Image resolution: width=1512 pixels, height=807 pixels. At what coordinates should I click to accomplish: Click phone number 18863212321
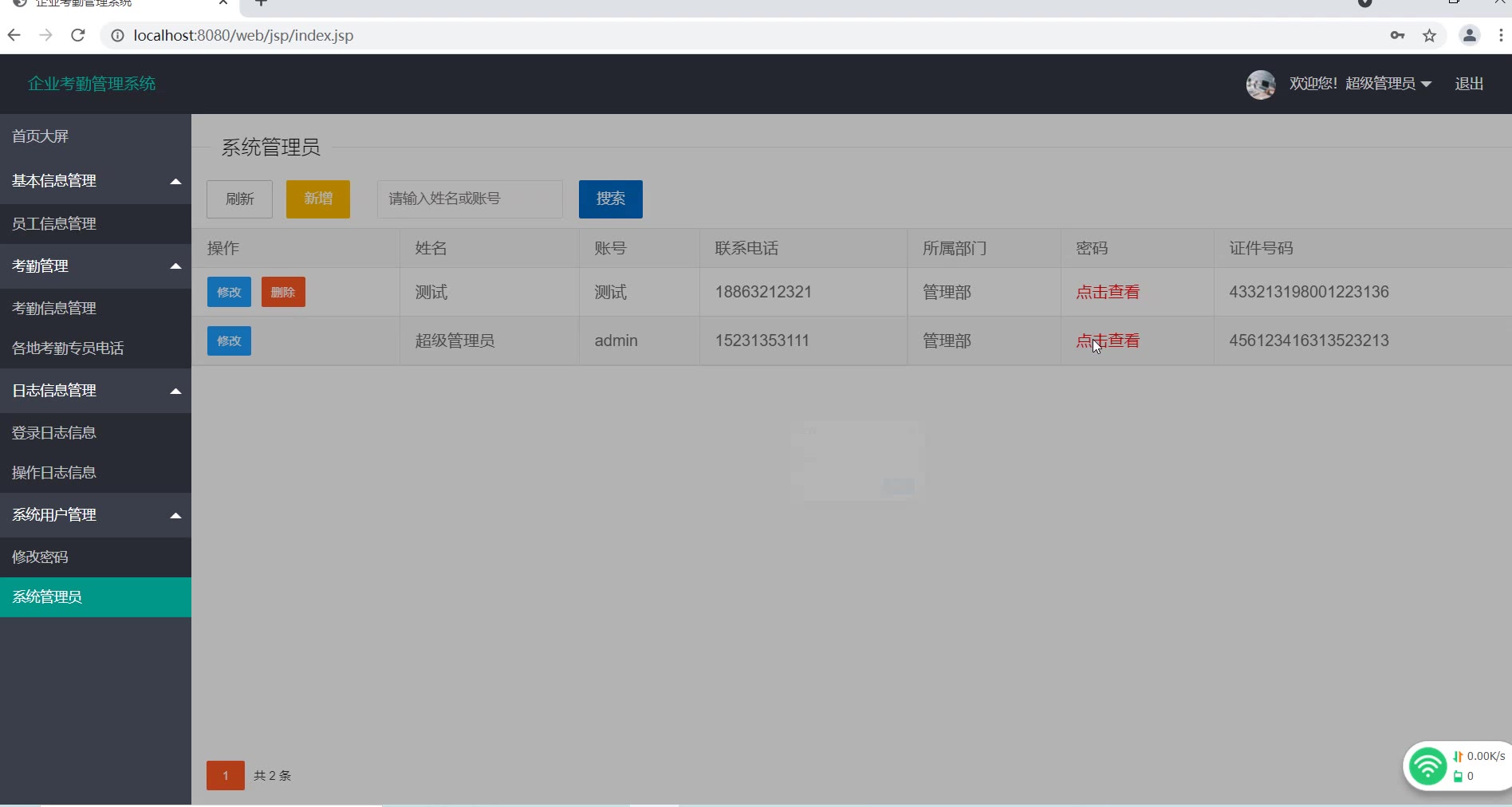[763, 292]
